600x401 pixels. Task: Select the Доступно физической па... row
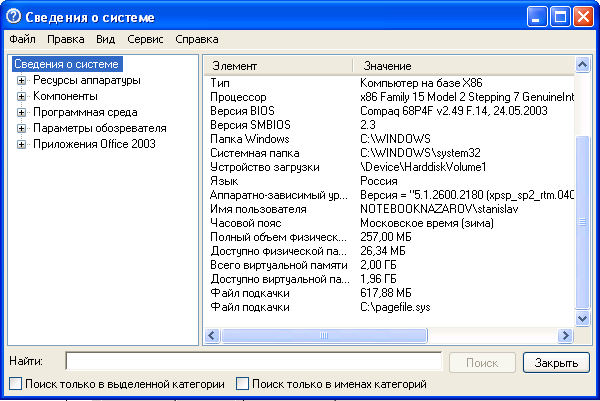(x=389, y=251)
